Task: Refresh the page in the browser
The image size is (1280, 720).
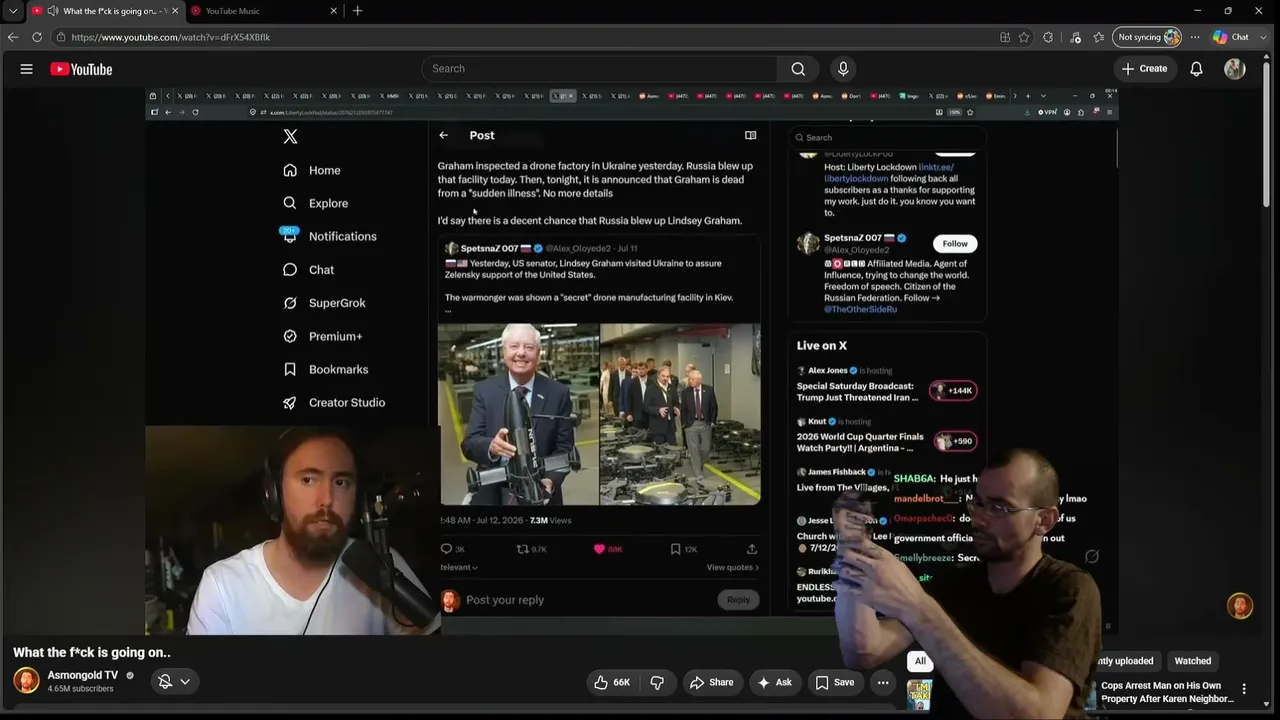Action: pyautogui.click(x=37, y=37)
